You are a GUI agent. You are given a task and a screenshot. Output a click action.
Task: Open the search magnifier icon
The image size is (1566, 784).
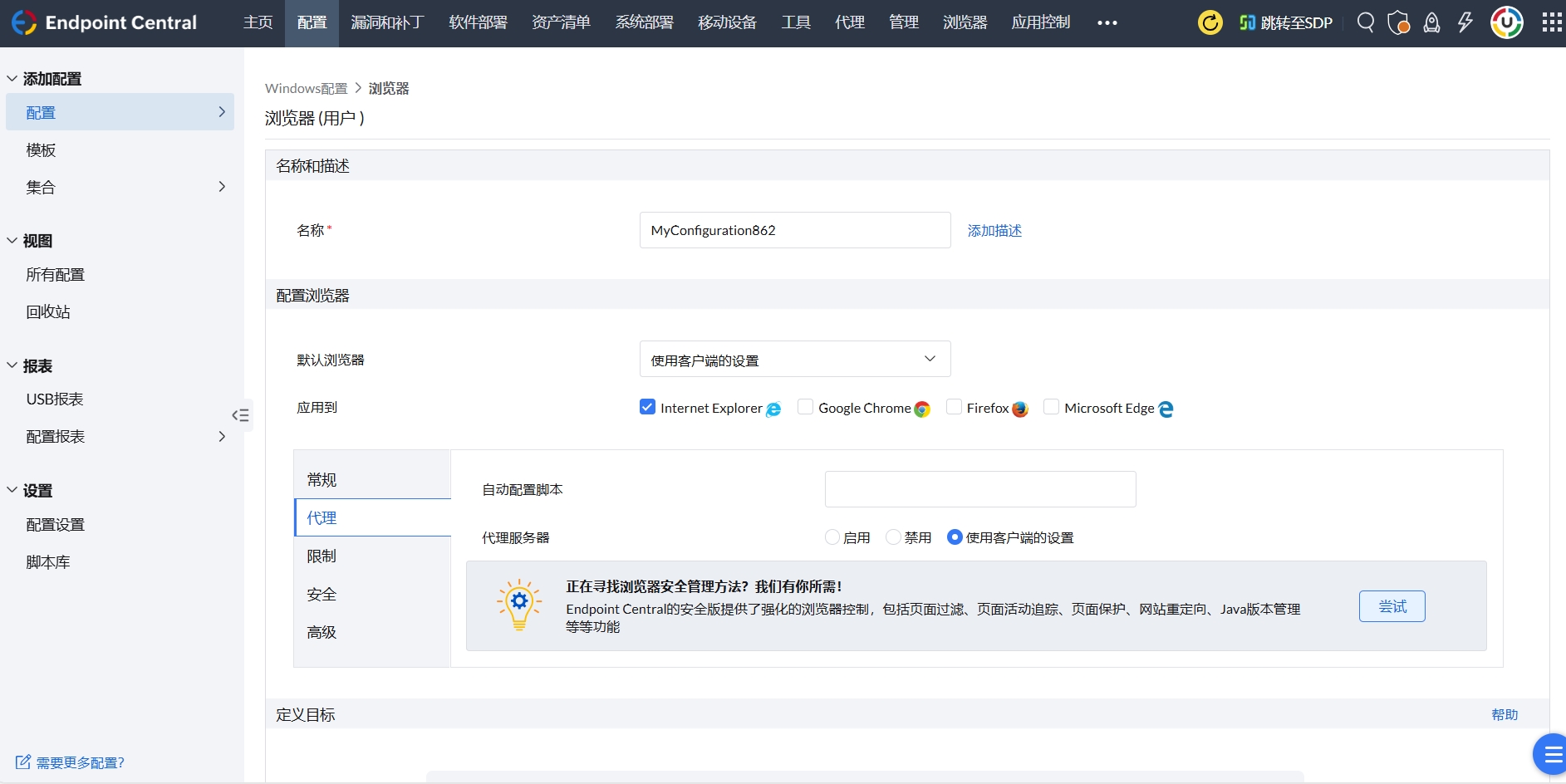[1365, 22]
